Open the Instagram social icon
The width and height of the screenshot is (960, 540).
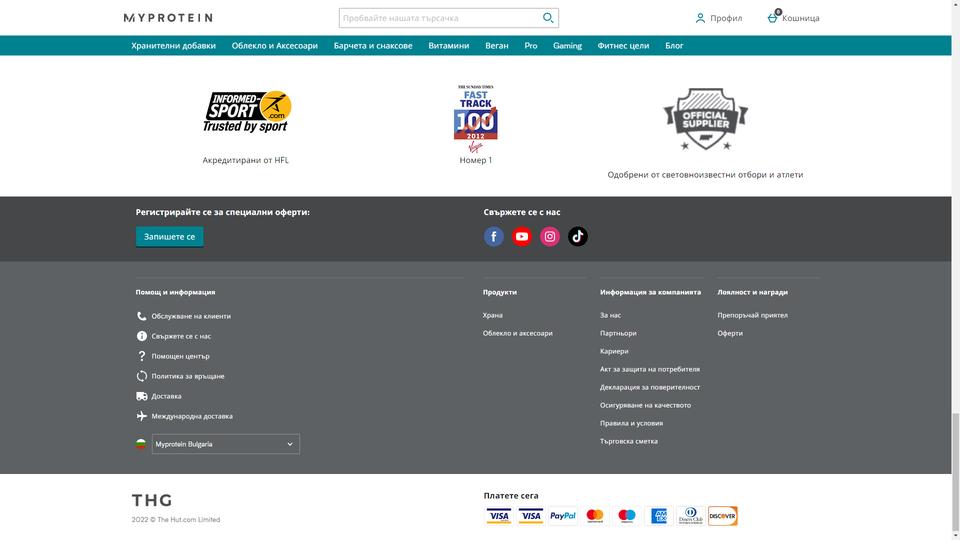[550, 236]
